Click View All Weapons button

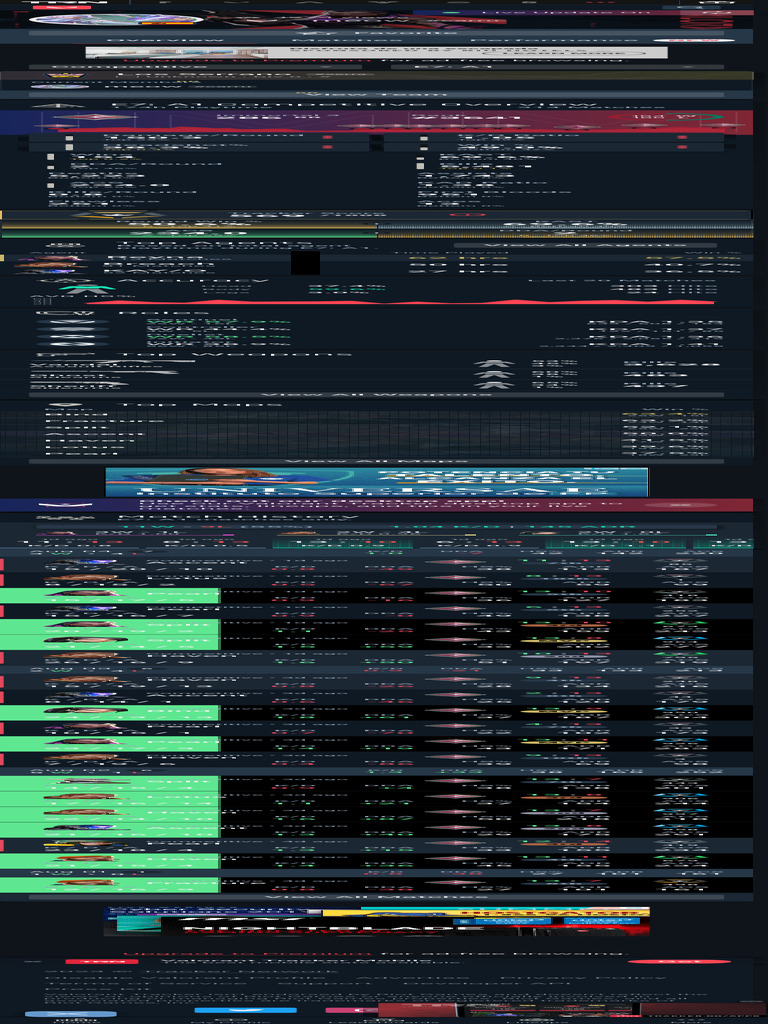pos(376,394)
